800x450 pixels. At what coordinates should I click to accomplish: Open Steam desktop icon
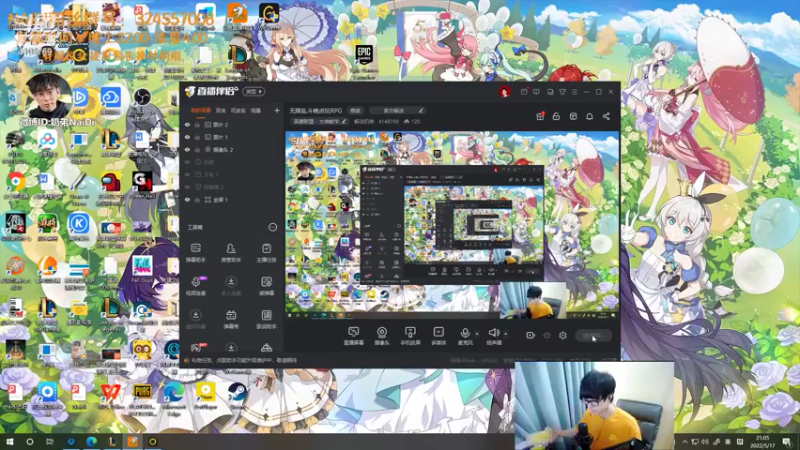click(237, 396)
